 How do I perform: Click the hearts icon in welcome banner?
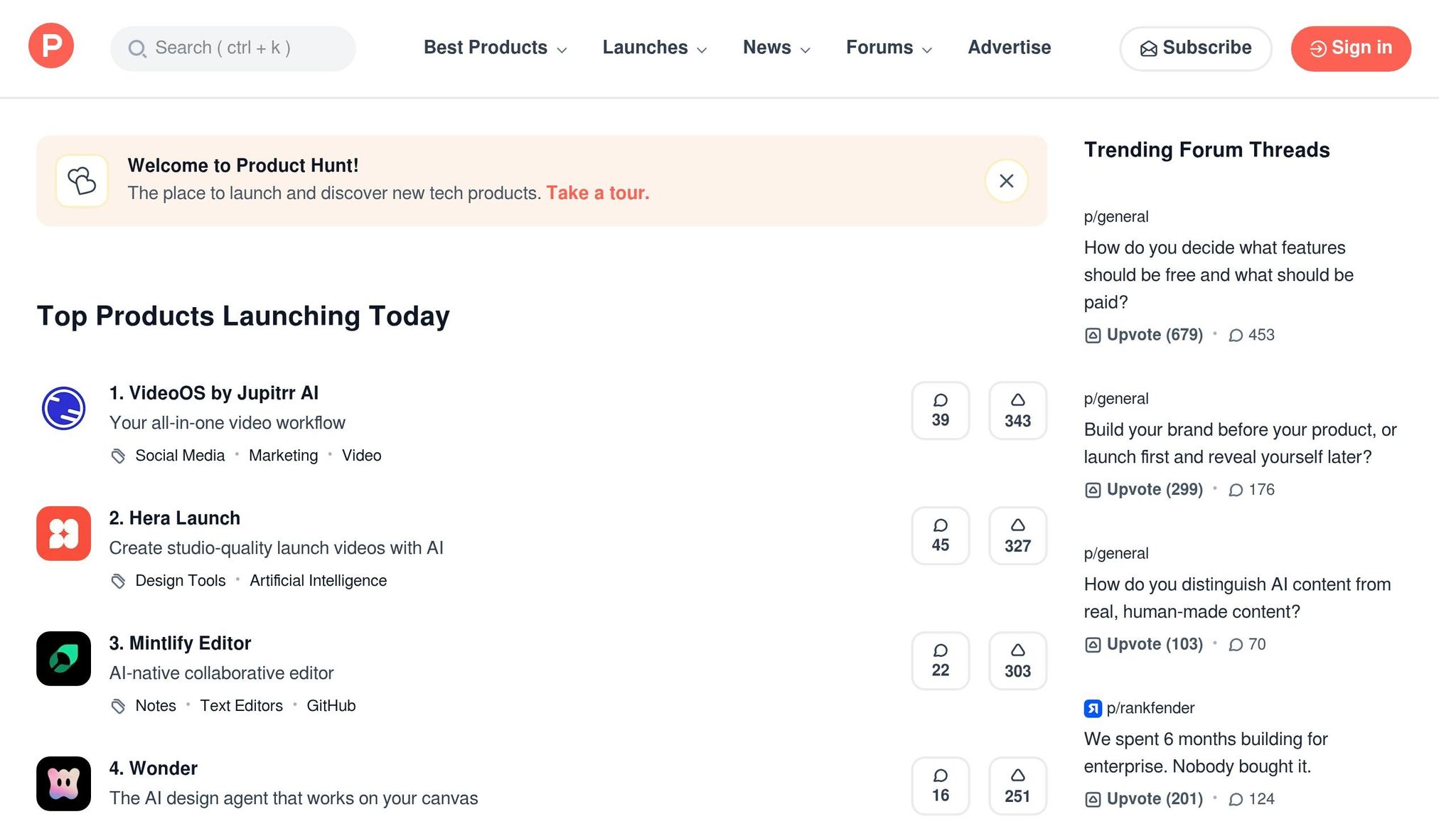[x=82, y=181]
